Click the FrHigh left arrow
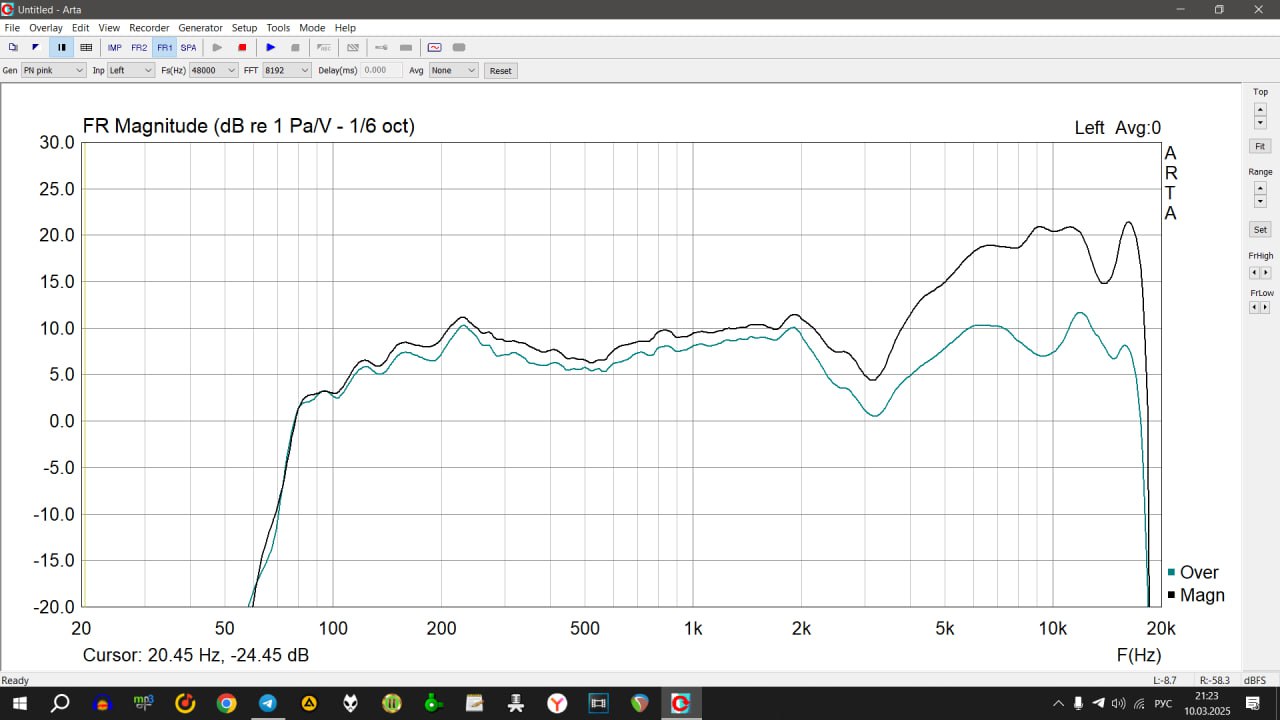This screenshot has width=1280, height=720. (x=1254, y=272)
